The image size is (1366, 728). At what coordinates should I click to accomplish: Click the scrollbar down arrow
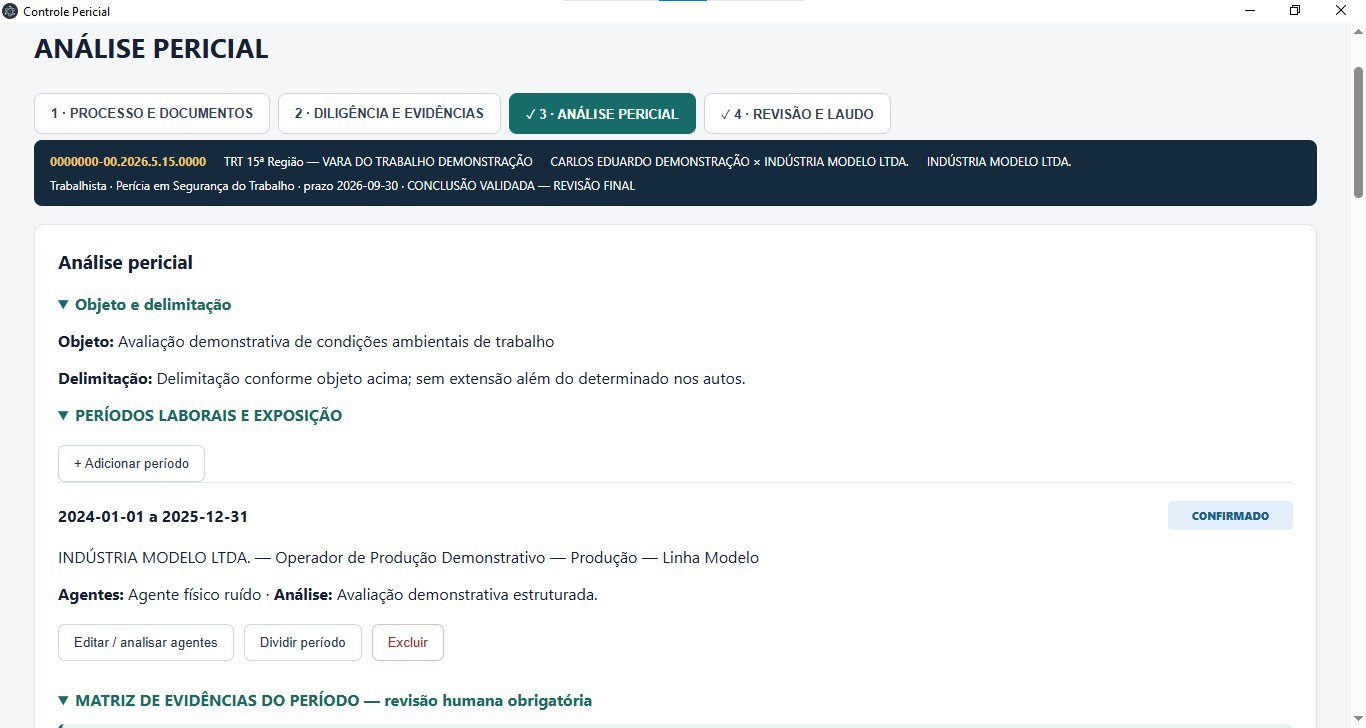1358,720
